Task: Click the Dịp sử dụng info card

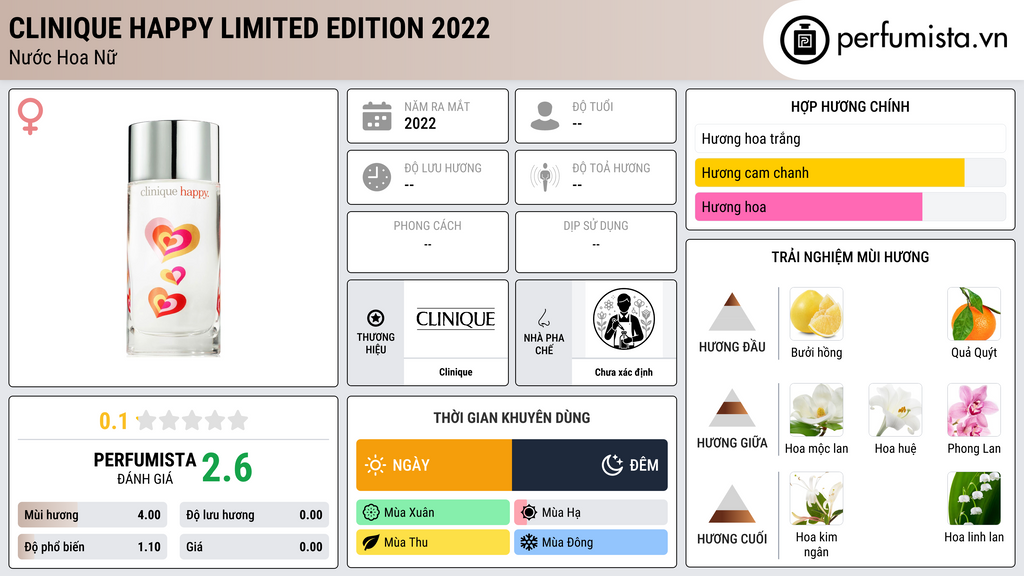Action: [x=596, y=242]
